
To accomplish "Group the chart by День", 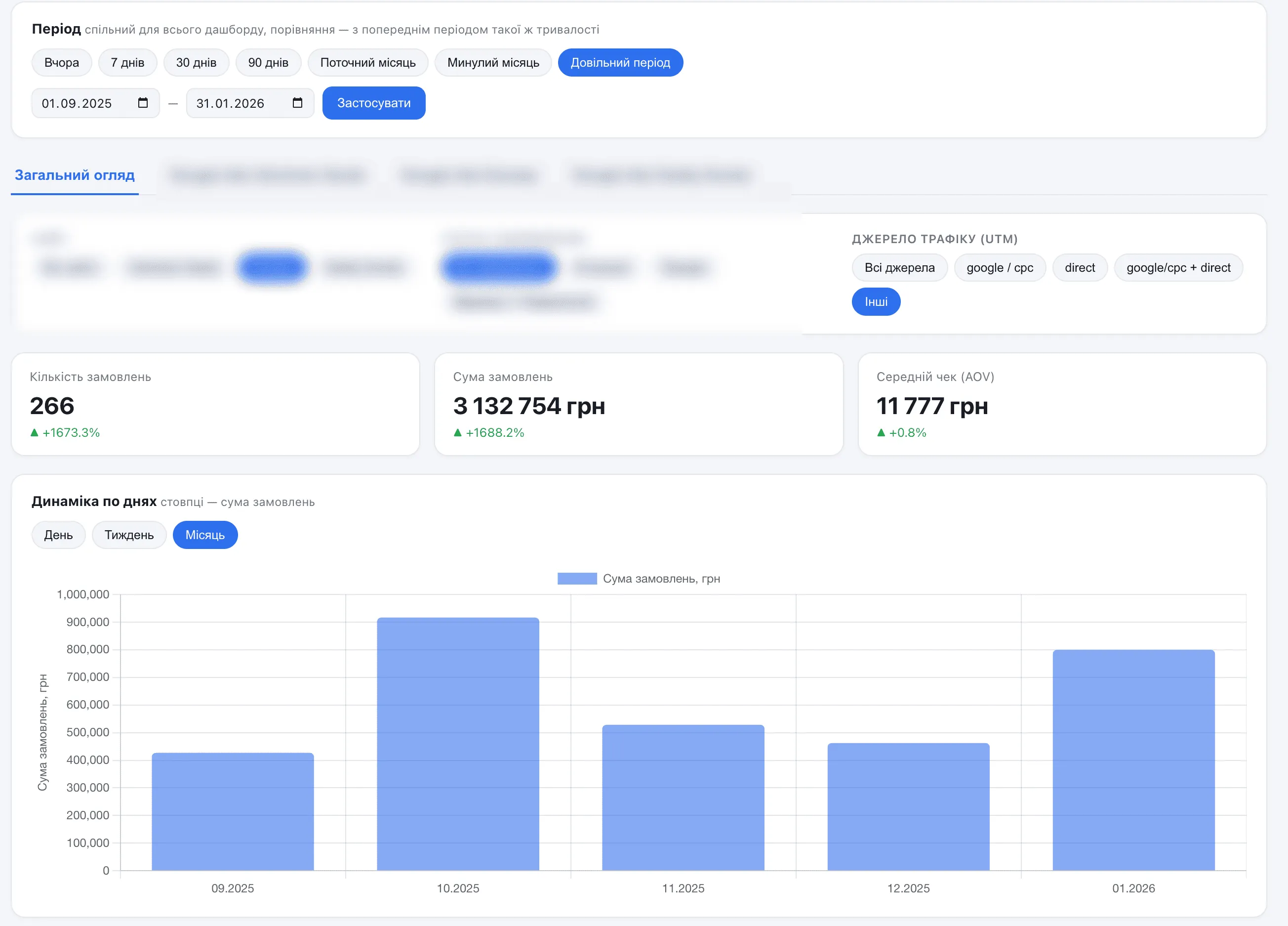I will (x=58, y=535).
